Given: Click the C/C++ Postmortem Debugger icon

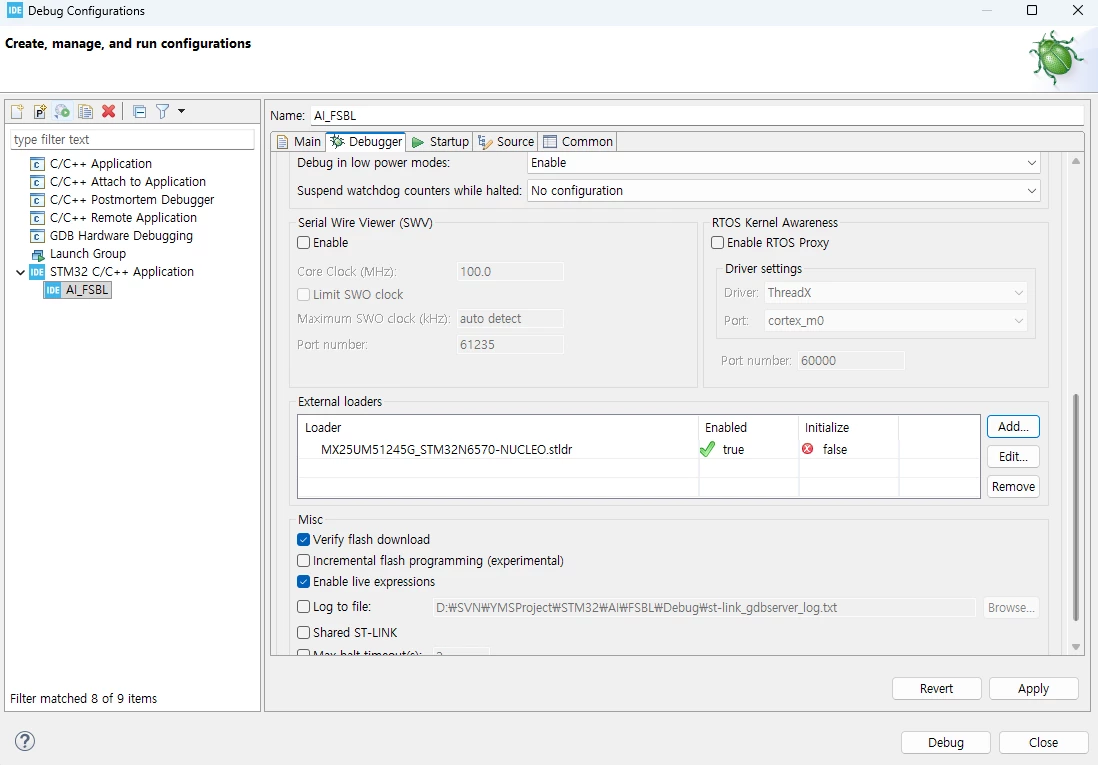Looking at the screenshot, I should pyautogui.click(x=37, y=200).
